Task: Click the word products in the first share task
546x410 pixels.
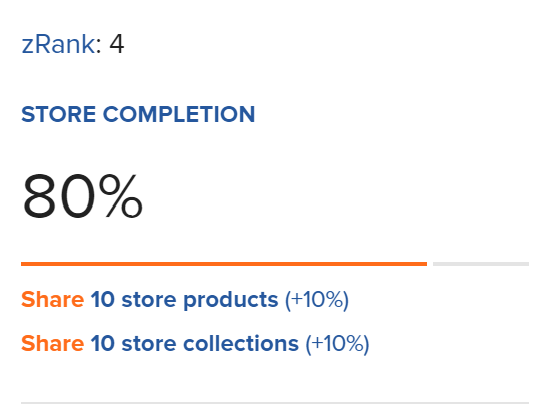Action: (231, 300)
